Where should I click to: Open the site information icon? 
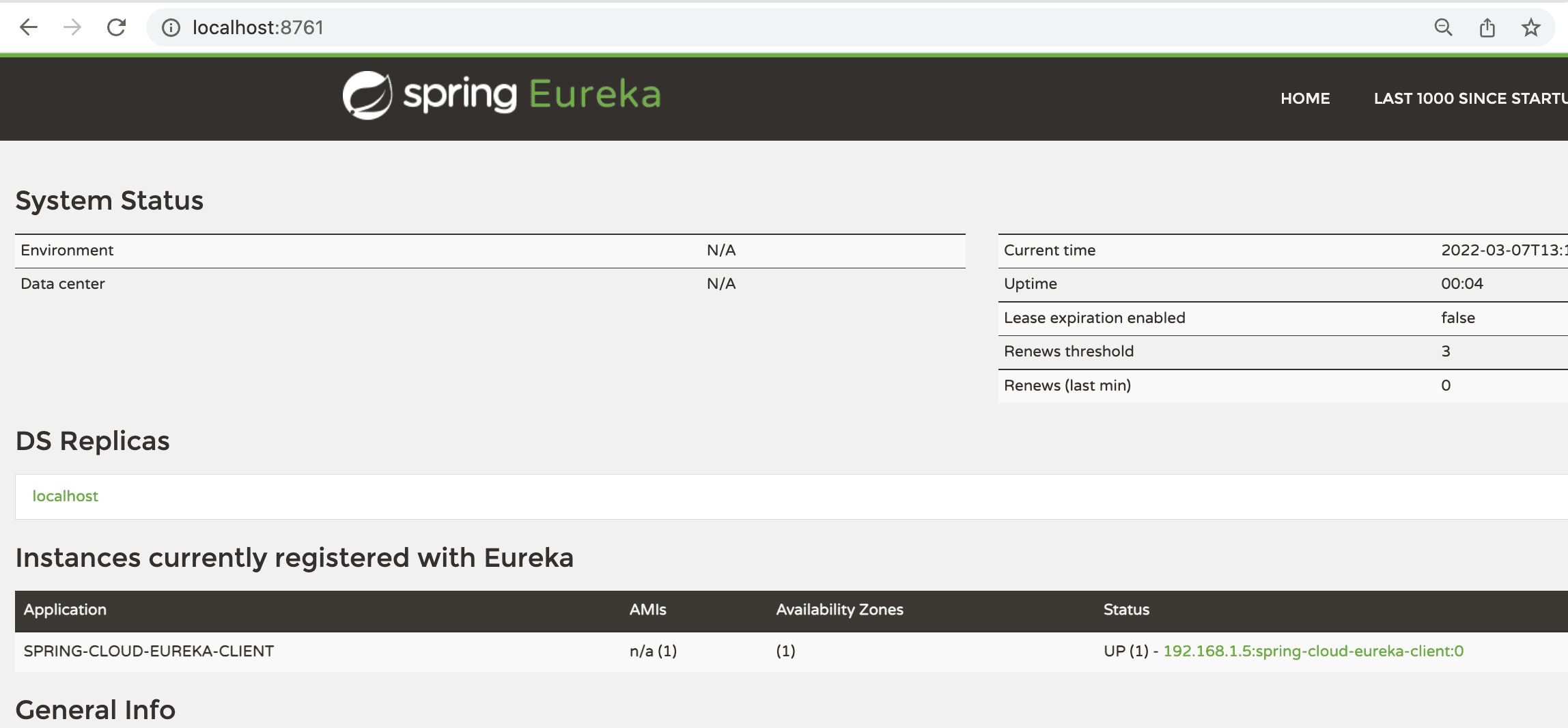171,27
